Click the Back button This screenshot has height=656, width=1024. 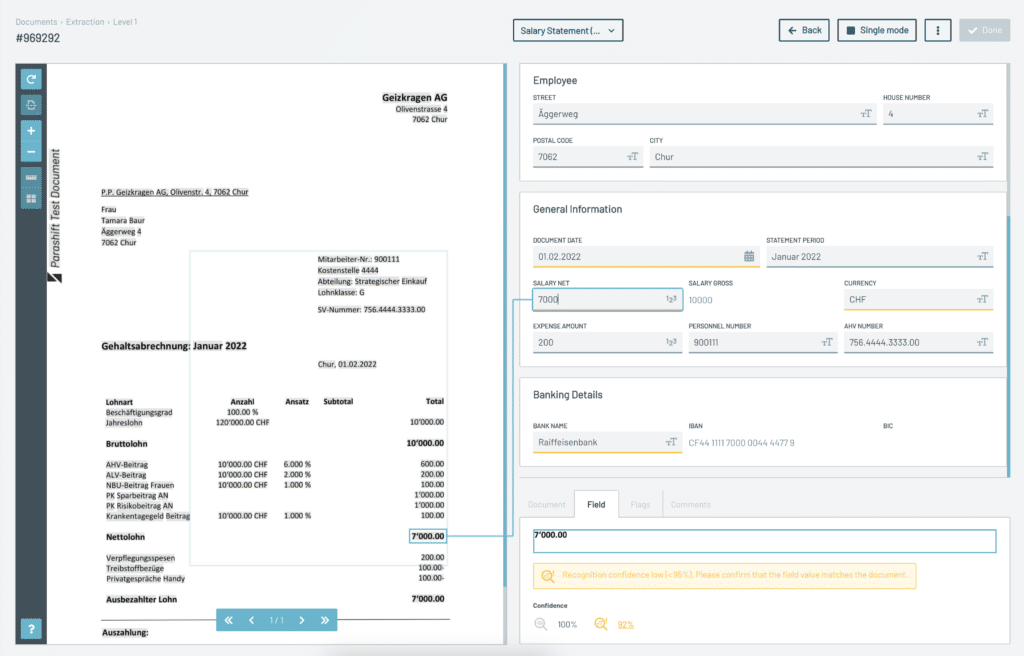click(803, 30)
